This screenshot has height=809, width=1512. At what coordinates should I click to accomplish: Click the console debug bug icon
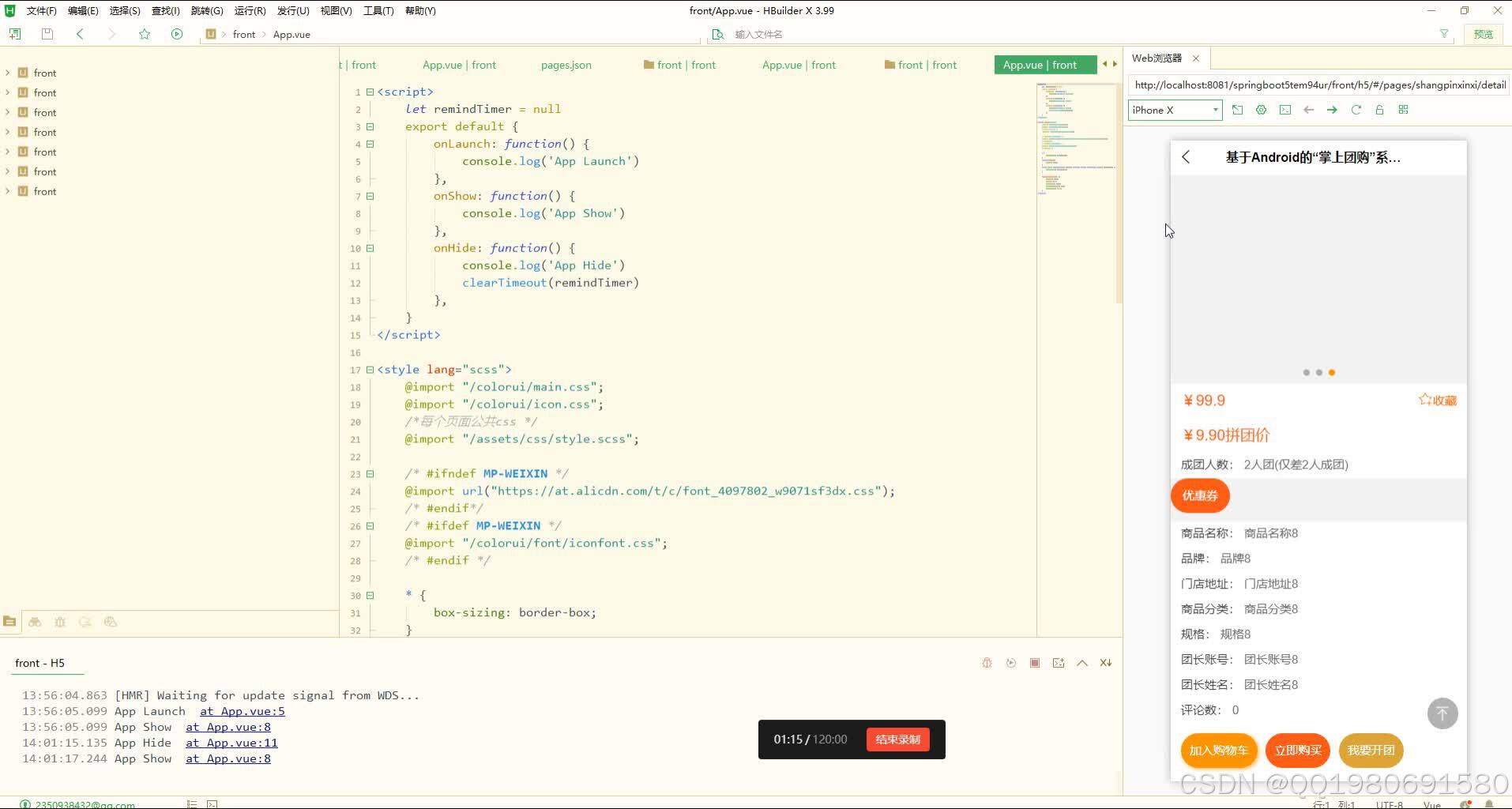point(987,663)
